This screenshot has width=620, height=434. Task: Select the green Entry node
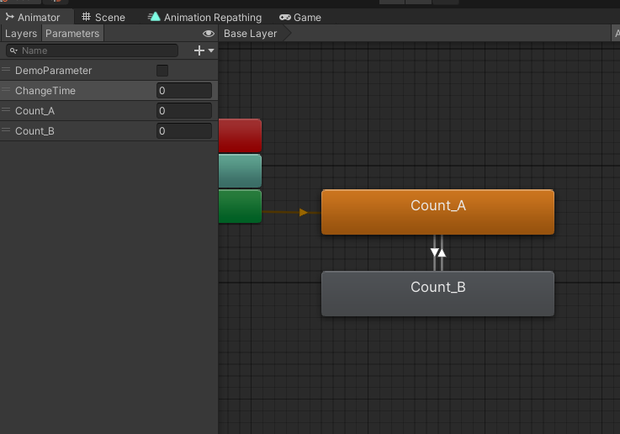240,206
